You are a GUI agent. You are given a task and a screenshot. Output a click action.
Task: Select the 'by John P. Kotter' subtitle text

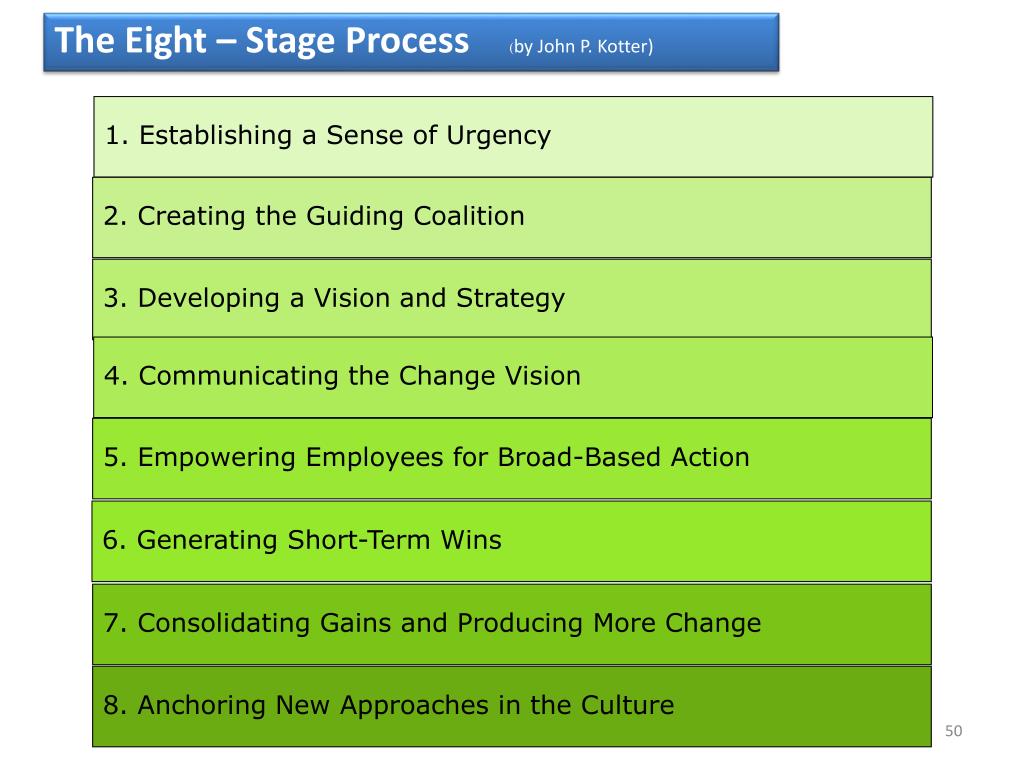(x=581, y=46)
